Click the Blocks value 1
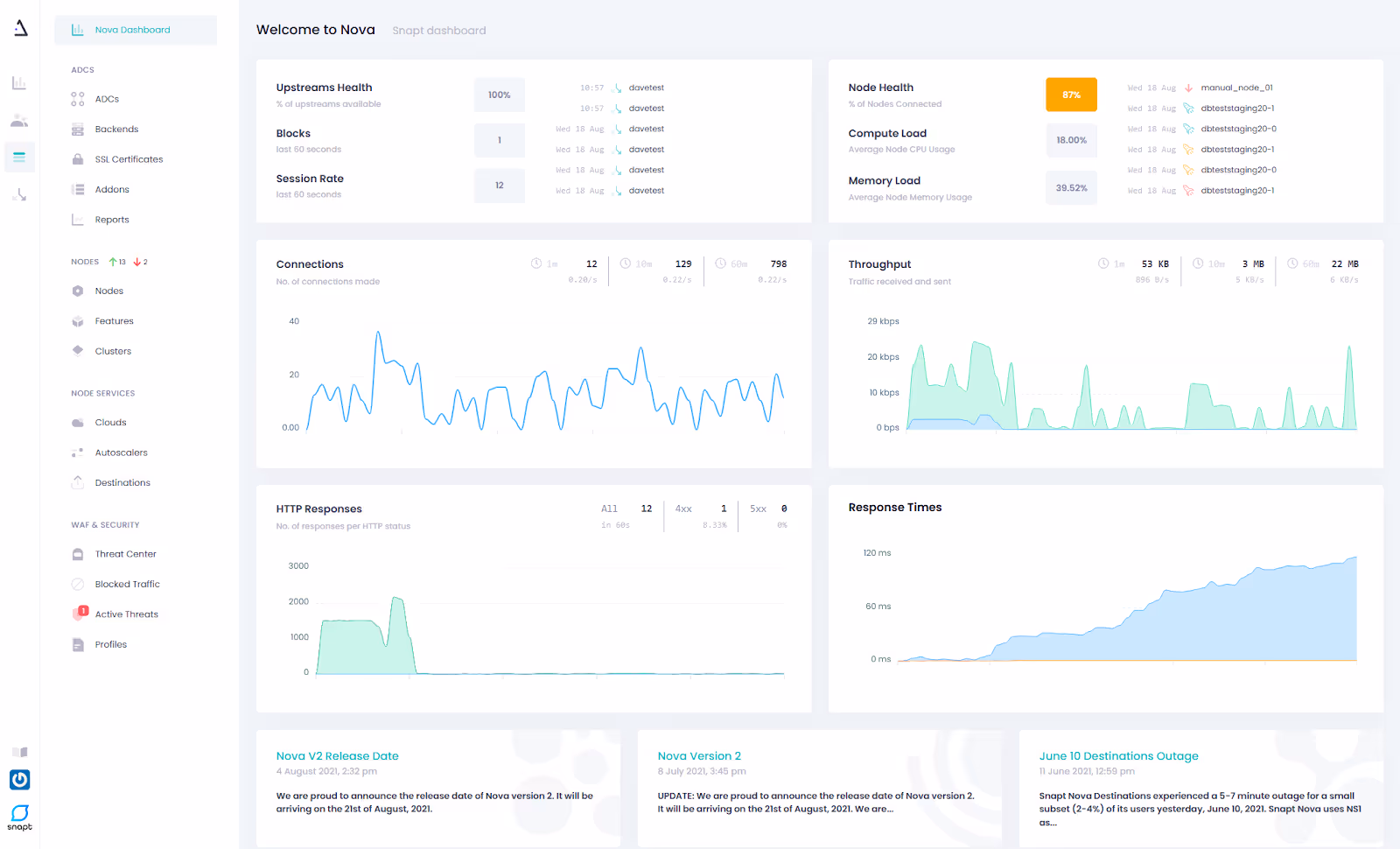 point(500,140)
